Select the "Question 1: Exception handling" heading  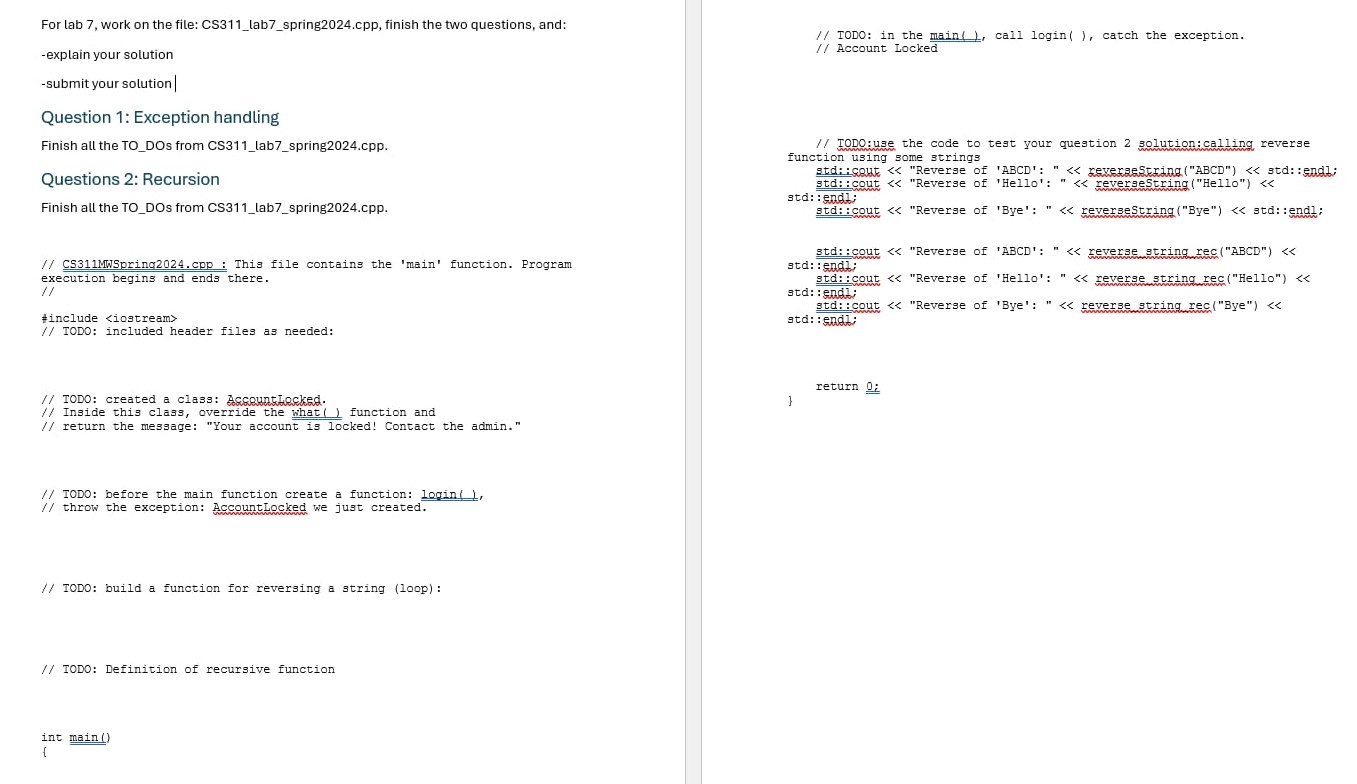click(160, 117)
